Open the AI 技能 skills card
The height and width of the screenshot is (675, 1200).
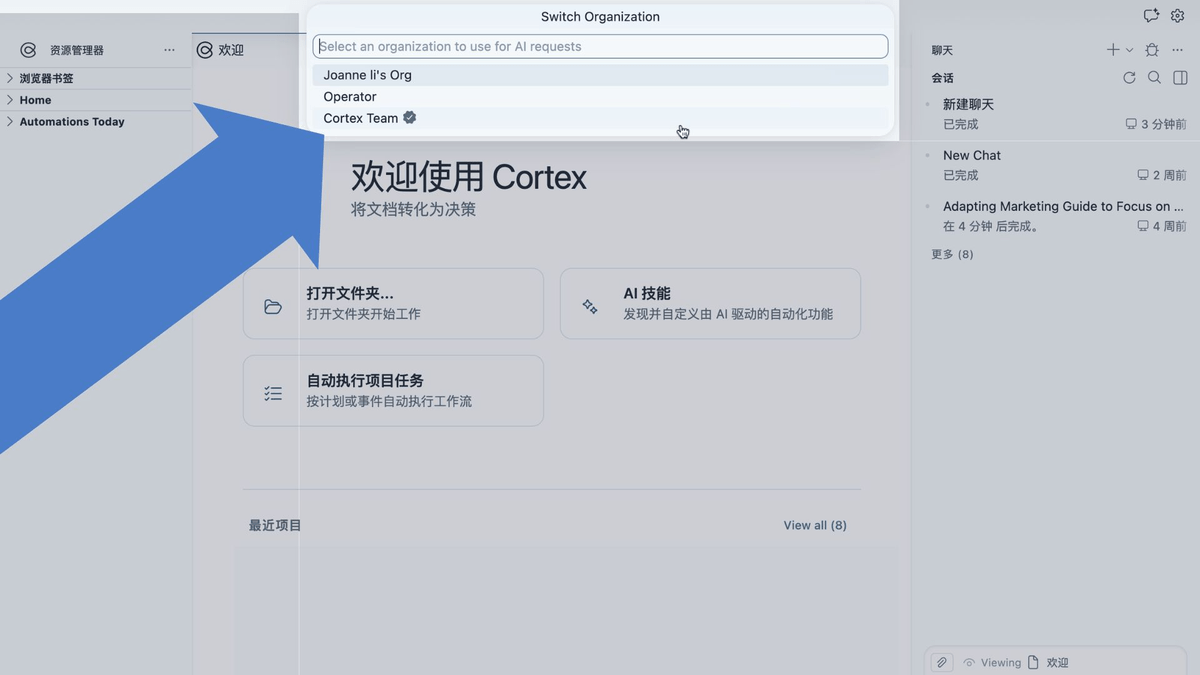pyautogui.click(x=710, y=303)
